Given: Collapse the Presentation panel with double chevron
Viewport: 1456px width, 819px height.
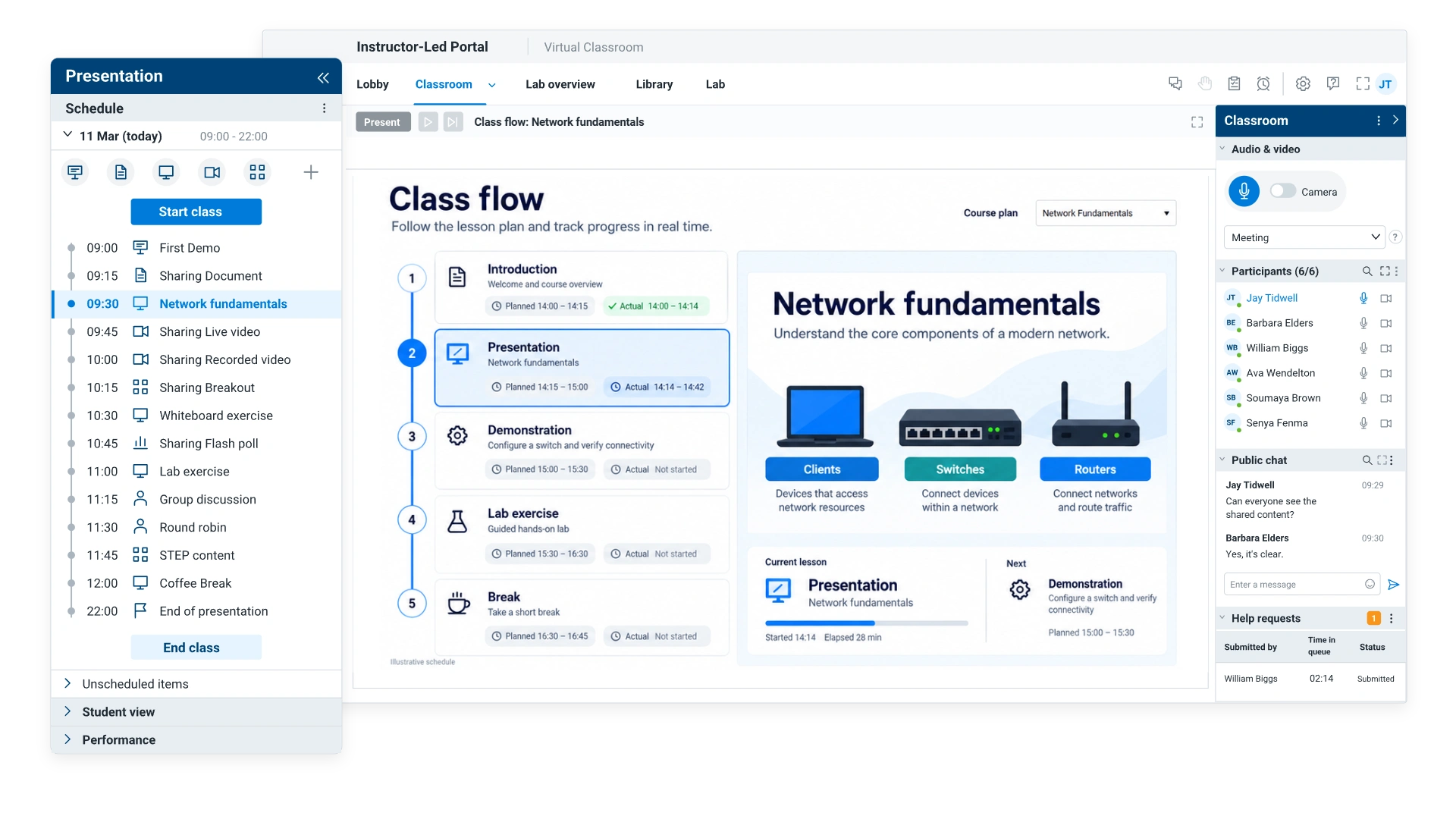Looking at the screenshot, I should (323, 77).
